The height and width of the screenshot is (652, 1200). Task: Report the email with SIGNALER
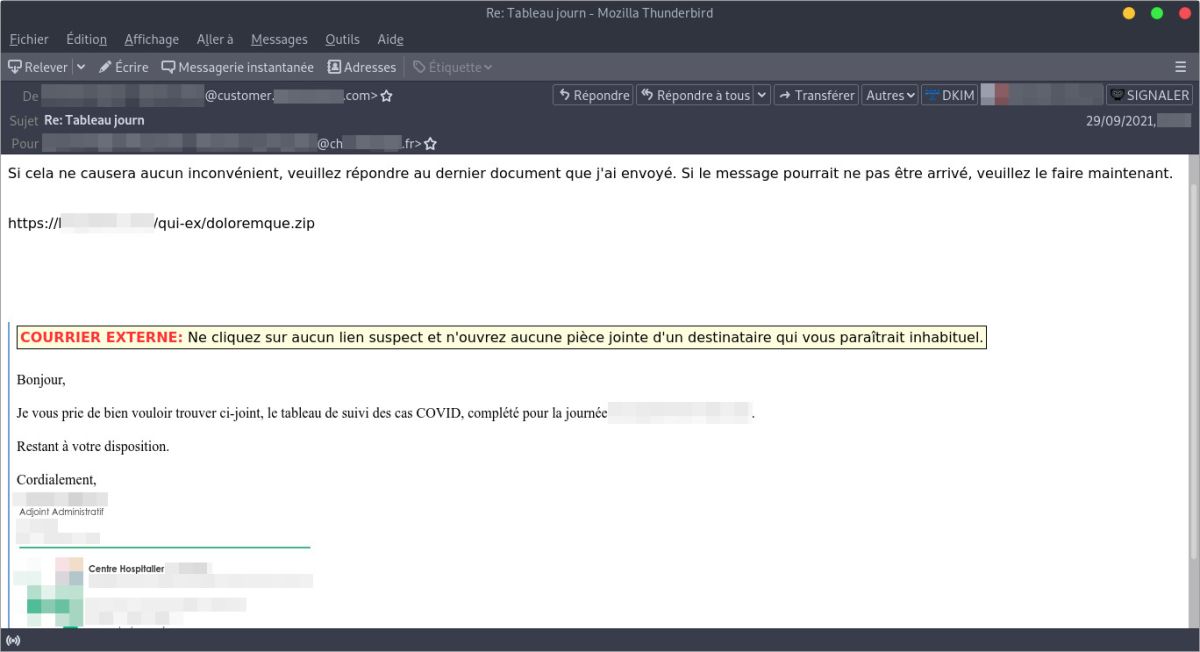pos(1149,95)
